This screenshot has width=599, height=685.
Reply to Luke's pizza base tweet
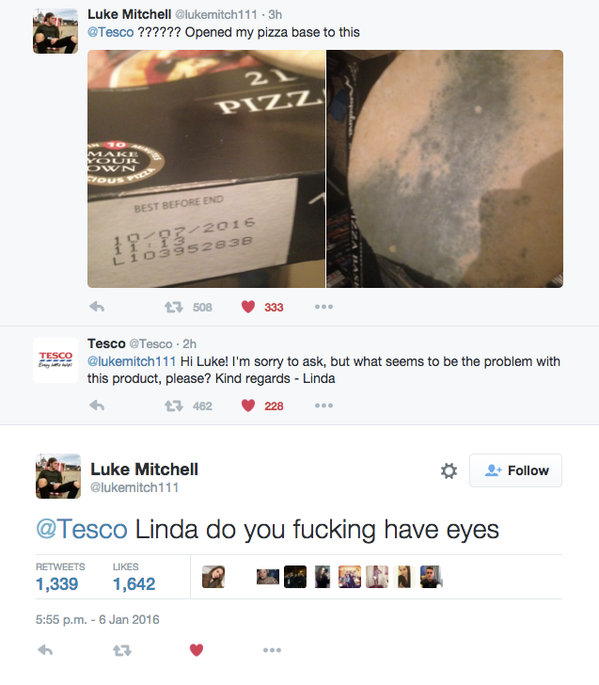[x=97, y=307]
